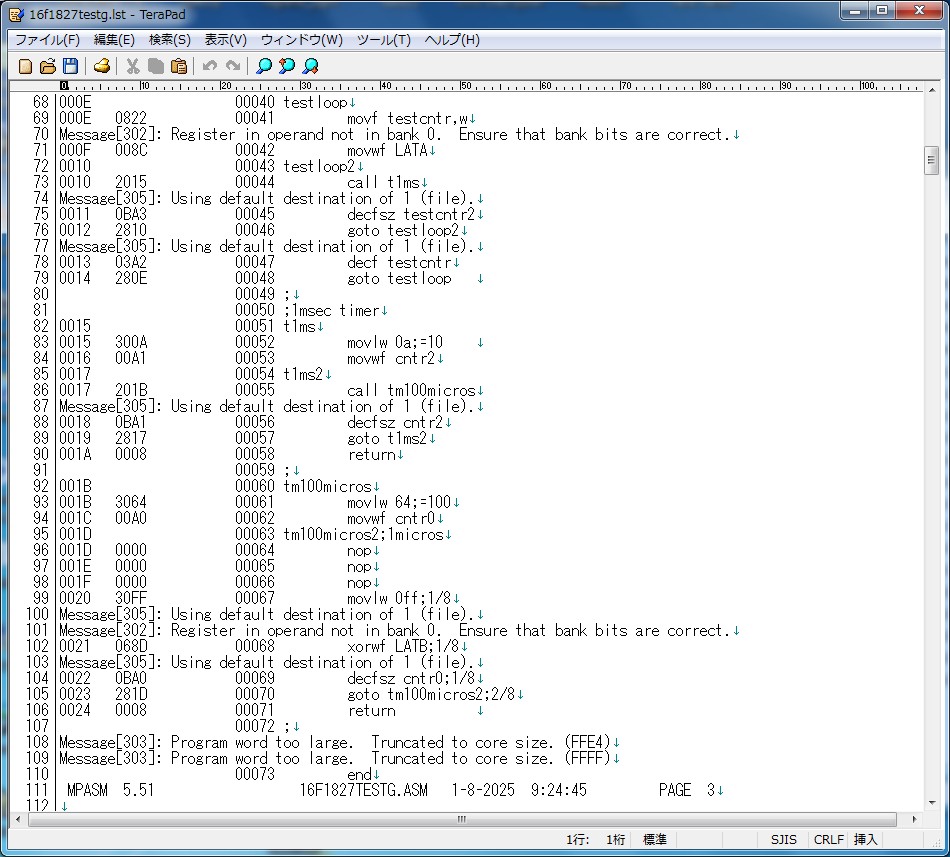Image resolution: width=950 pixels, height=857 pixels.
Task: Click the TeraPad title bar application icon
Action: pos(16,14)
